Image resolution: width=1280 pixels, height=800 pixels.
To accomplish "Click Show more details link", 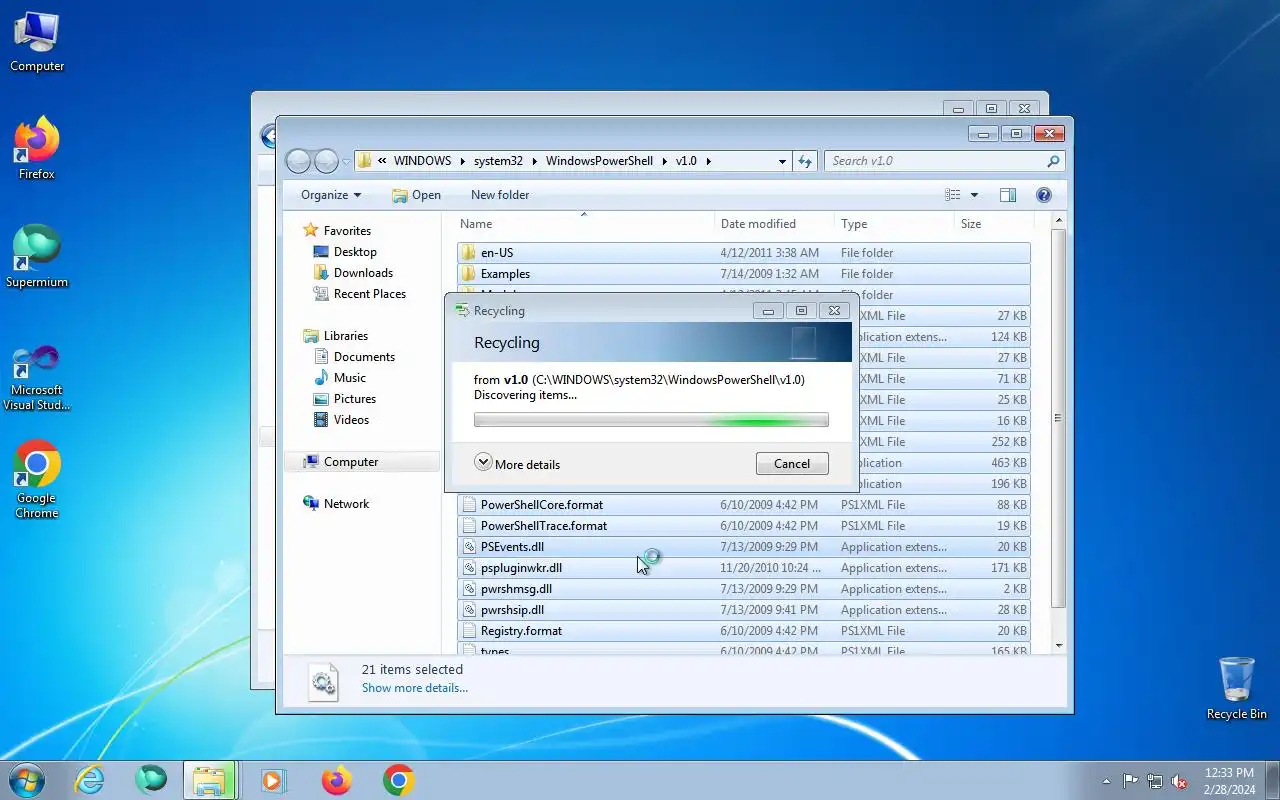I will [414, 688].
